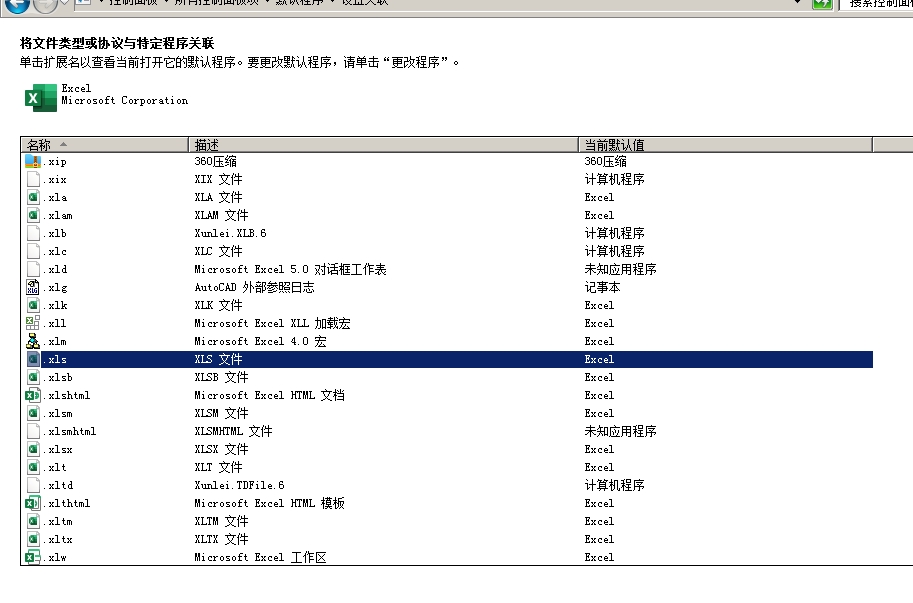The width and height of the screenshot is (913, 603).
Task: Click the default value "记事本" in the .xlg row
Action: point(603,288)
